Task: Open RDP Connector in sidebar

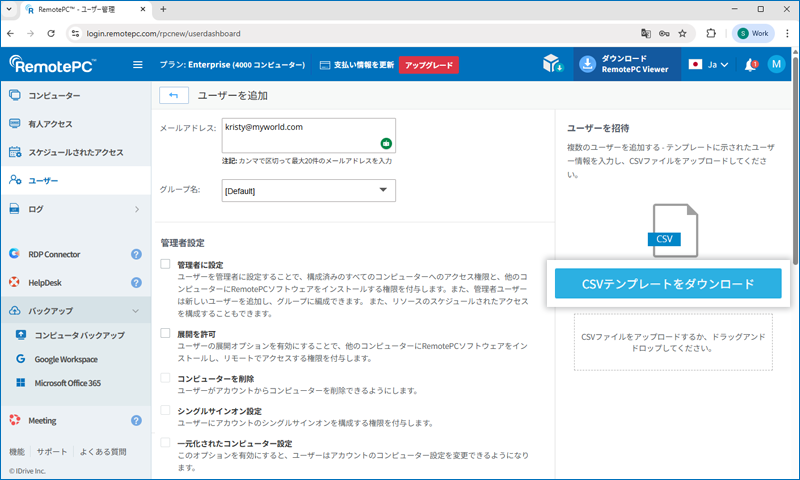Action: click(x=54, y=254)
